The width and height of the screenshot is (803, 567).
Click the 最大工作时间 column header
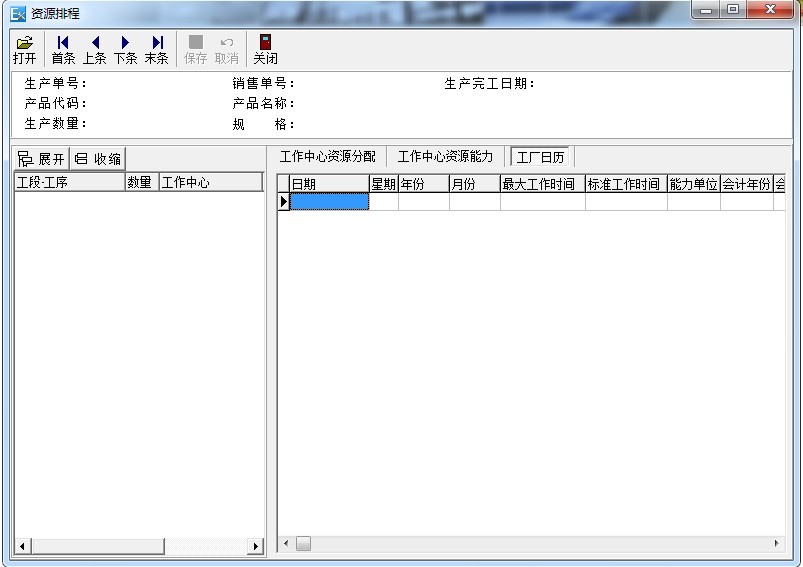543,184
